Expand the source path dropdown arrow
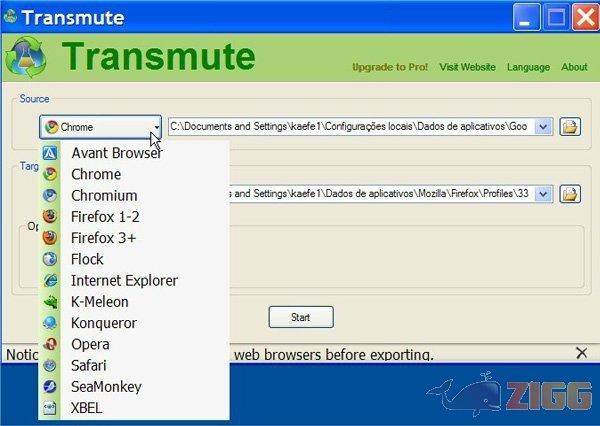 coord(543,127)
